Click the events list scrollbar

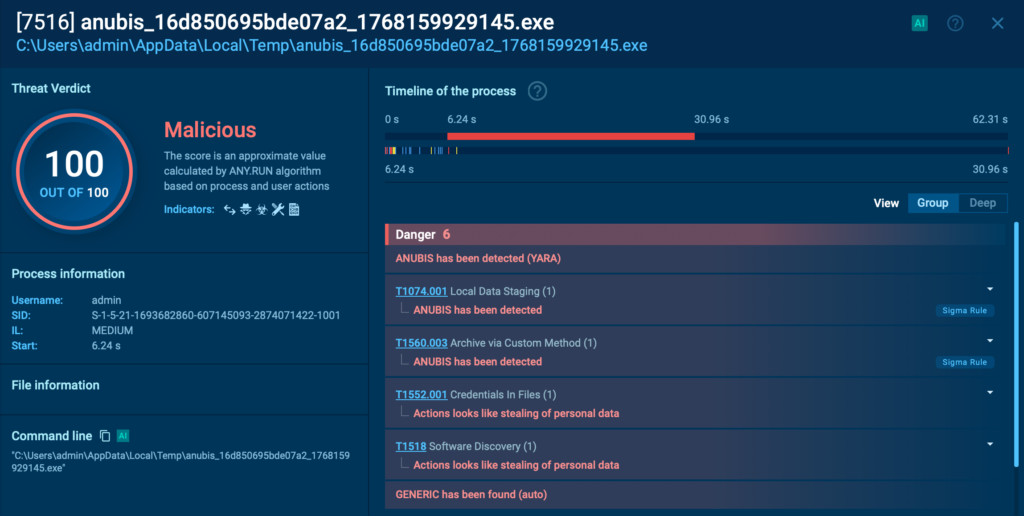pyautogui.click(x=1016, y=344)
